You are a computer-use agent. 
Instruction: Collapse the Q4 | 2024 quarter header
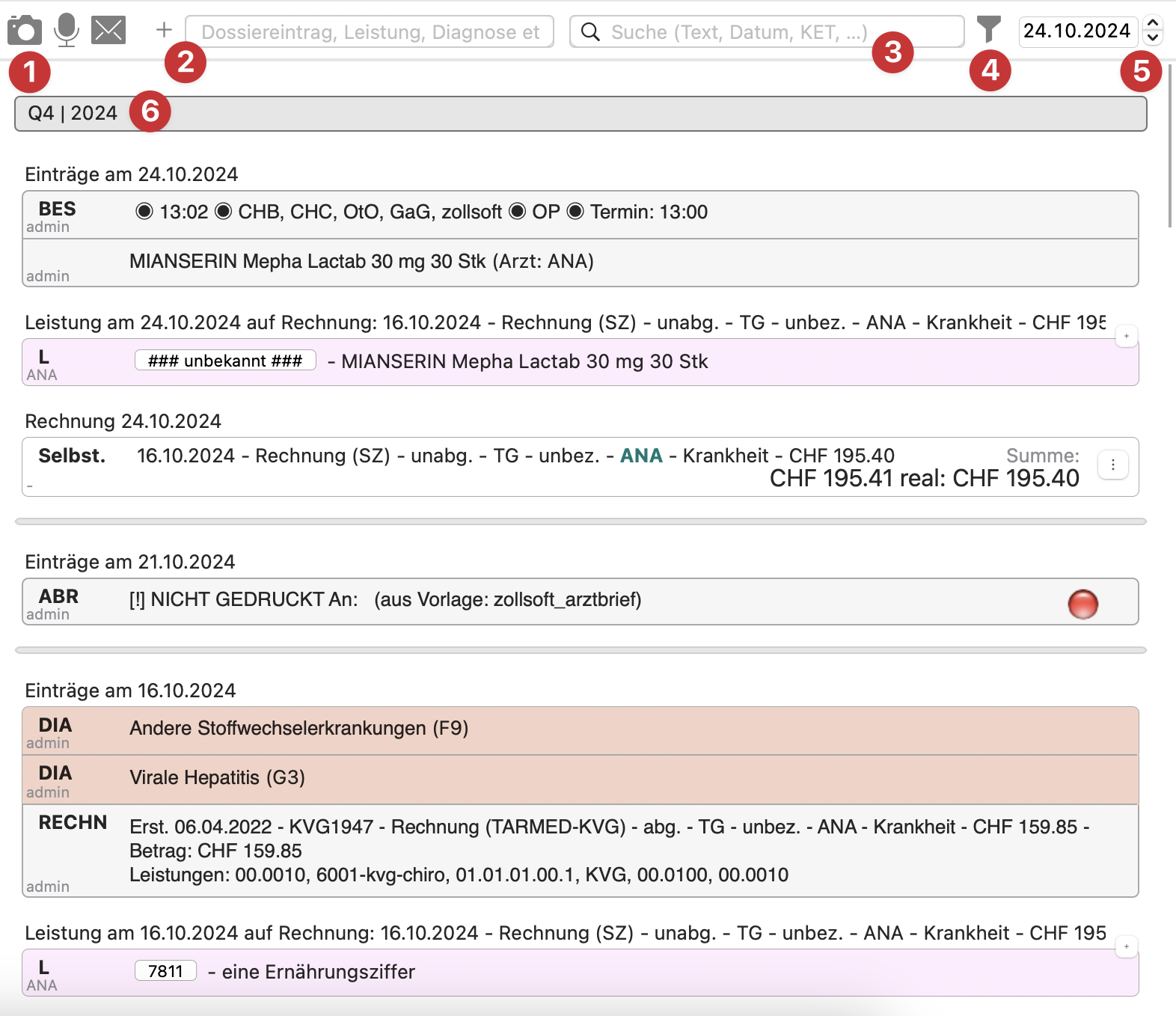point(581,114)
